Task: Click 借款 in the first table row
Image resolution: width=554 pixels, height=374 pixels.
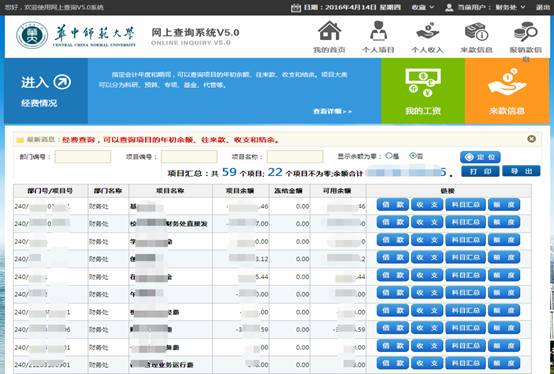Action: pyautogui.click(x=393, y=204)
